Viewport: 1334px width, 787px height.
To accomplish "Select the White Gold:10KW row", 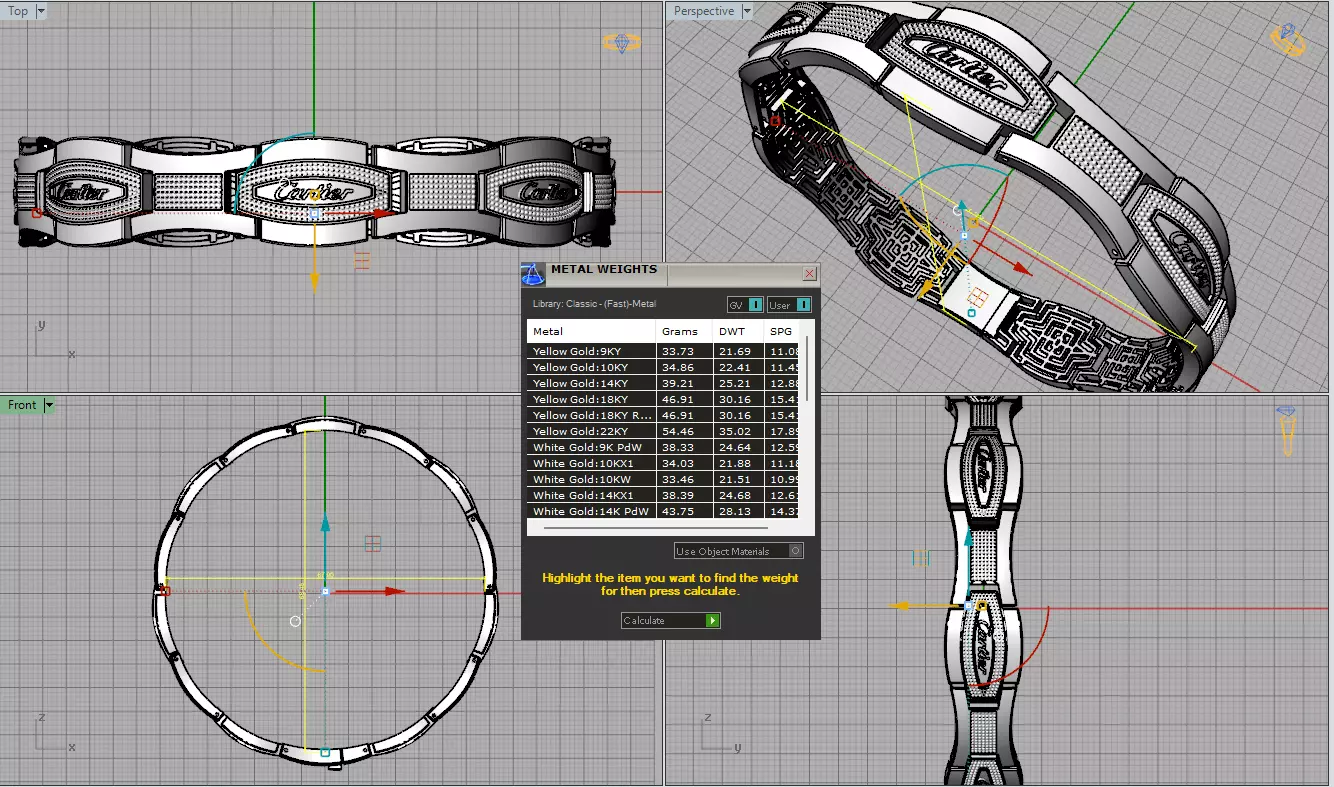I will point(662,479).
